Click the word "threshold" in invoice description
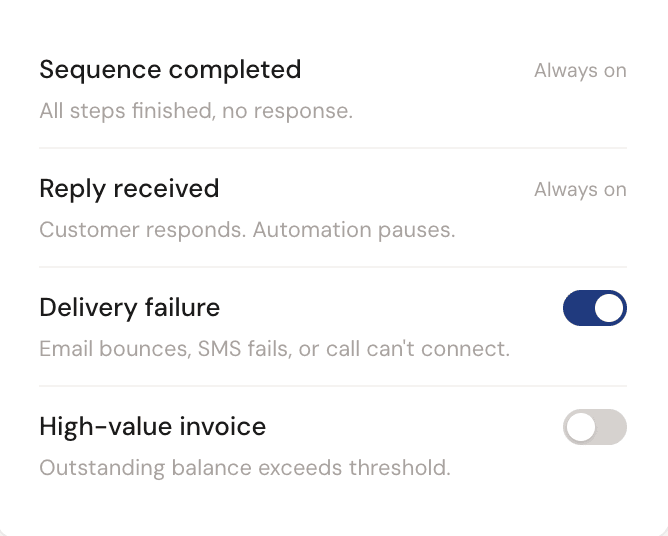The width and height of the screenshot is (668, 536). click(407, 468)
